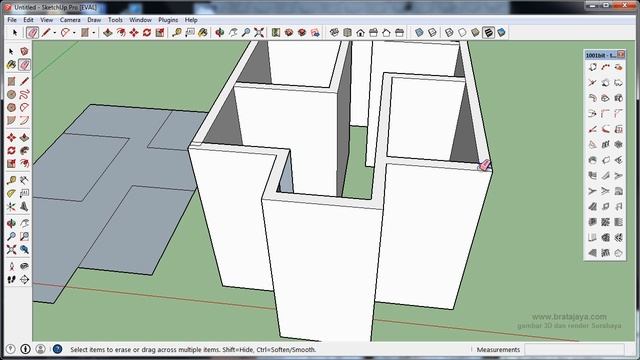The width and height of the screenshot is (640, 360).
Task: Select the Dimension tool
Action: 24,180
